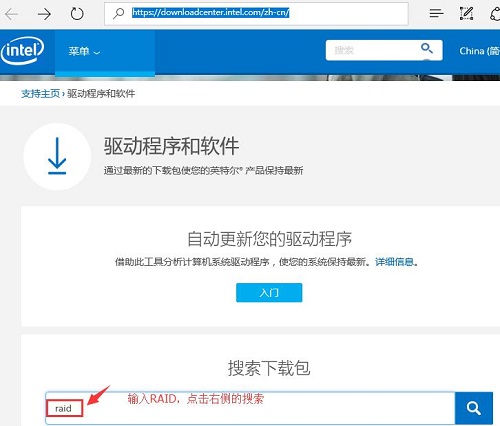This screenshot has height=426, width=500.
Task: Click the Intel logo
Action: 22,51
